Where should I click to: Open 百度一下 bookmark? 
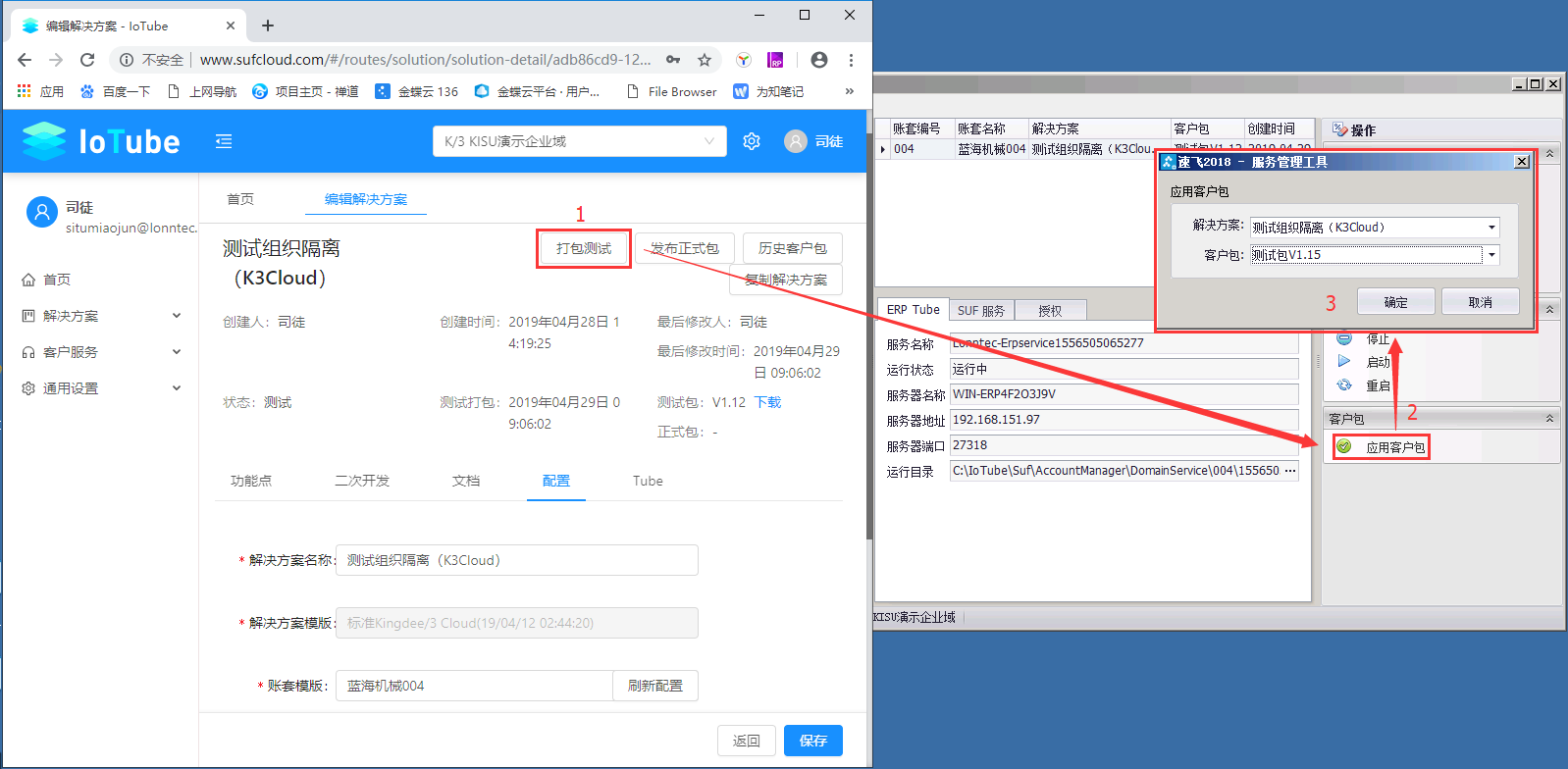[x=116, y=91]
